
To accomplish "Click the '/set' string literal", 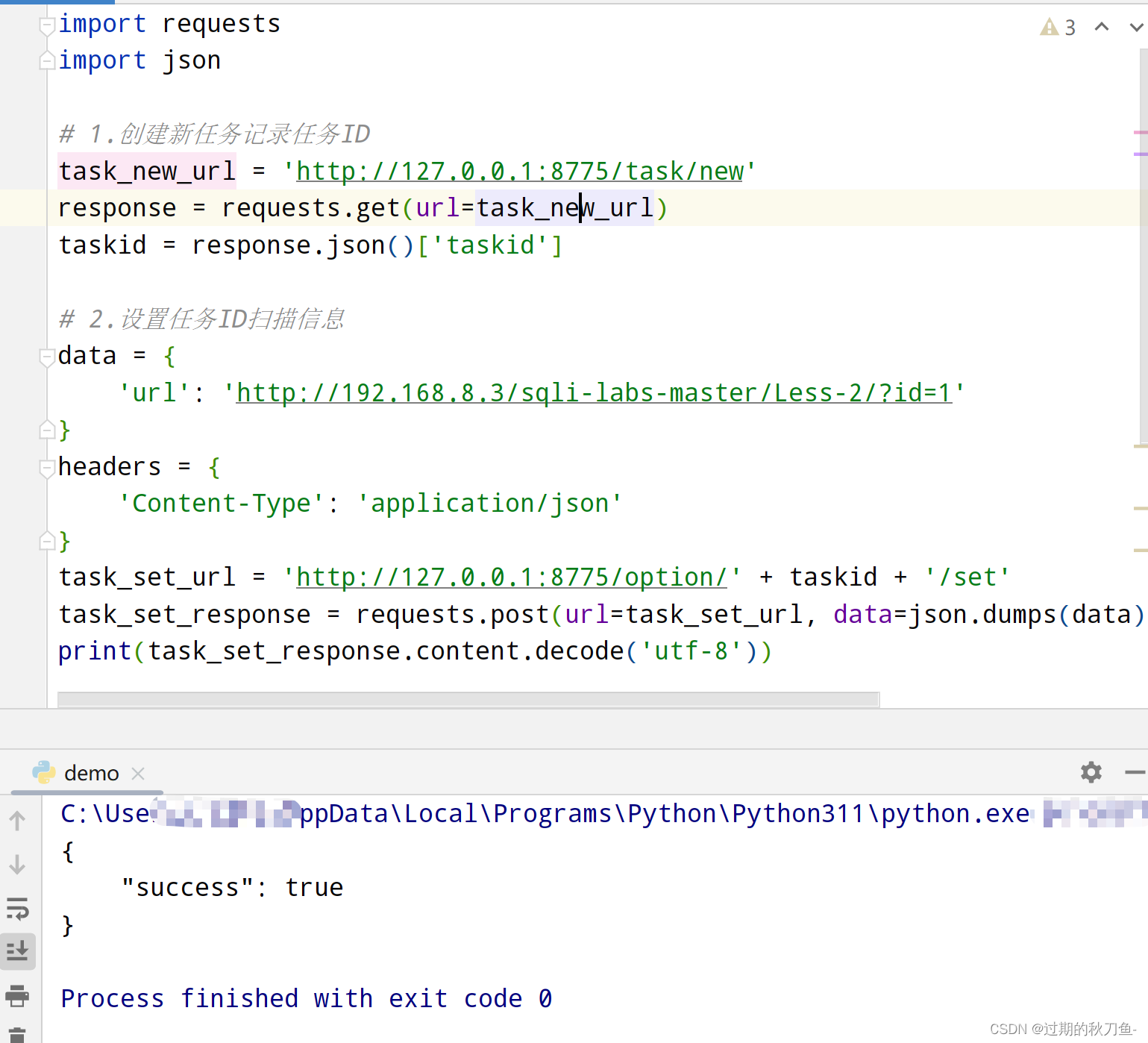I will tap(967, 577).
